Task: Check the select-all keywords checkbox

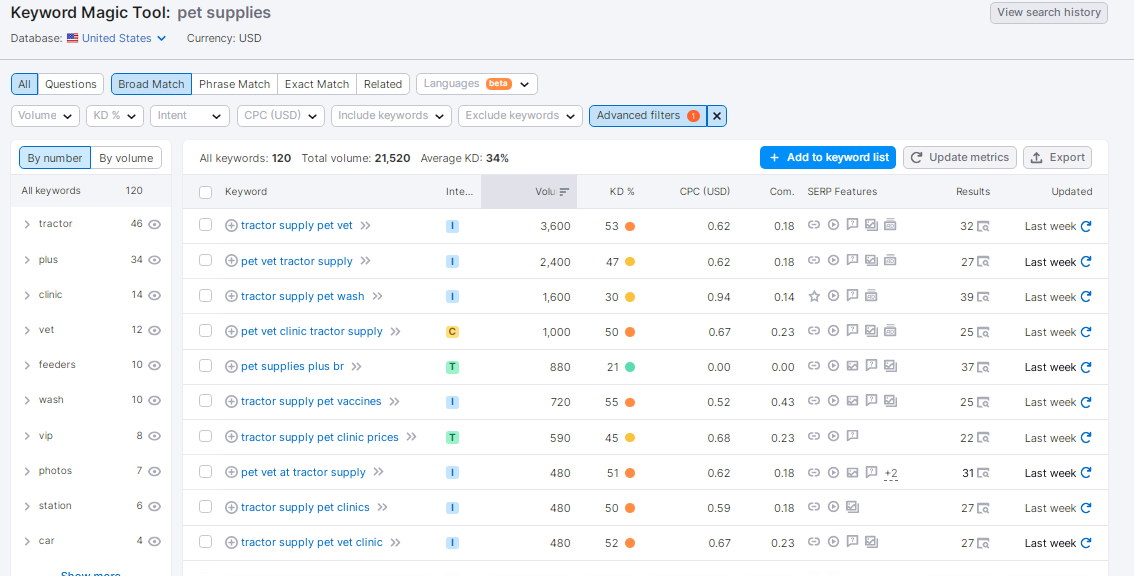Action: [x=205, y=192]
